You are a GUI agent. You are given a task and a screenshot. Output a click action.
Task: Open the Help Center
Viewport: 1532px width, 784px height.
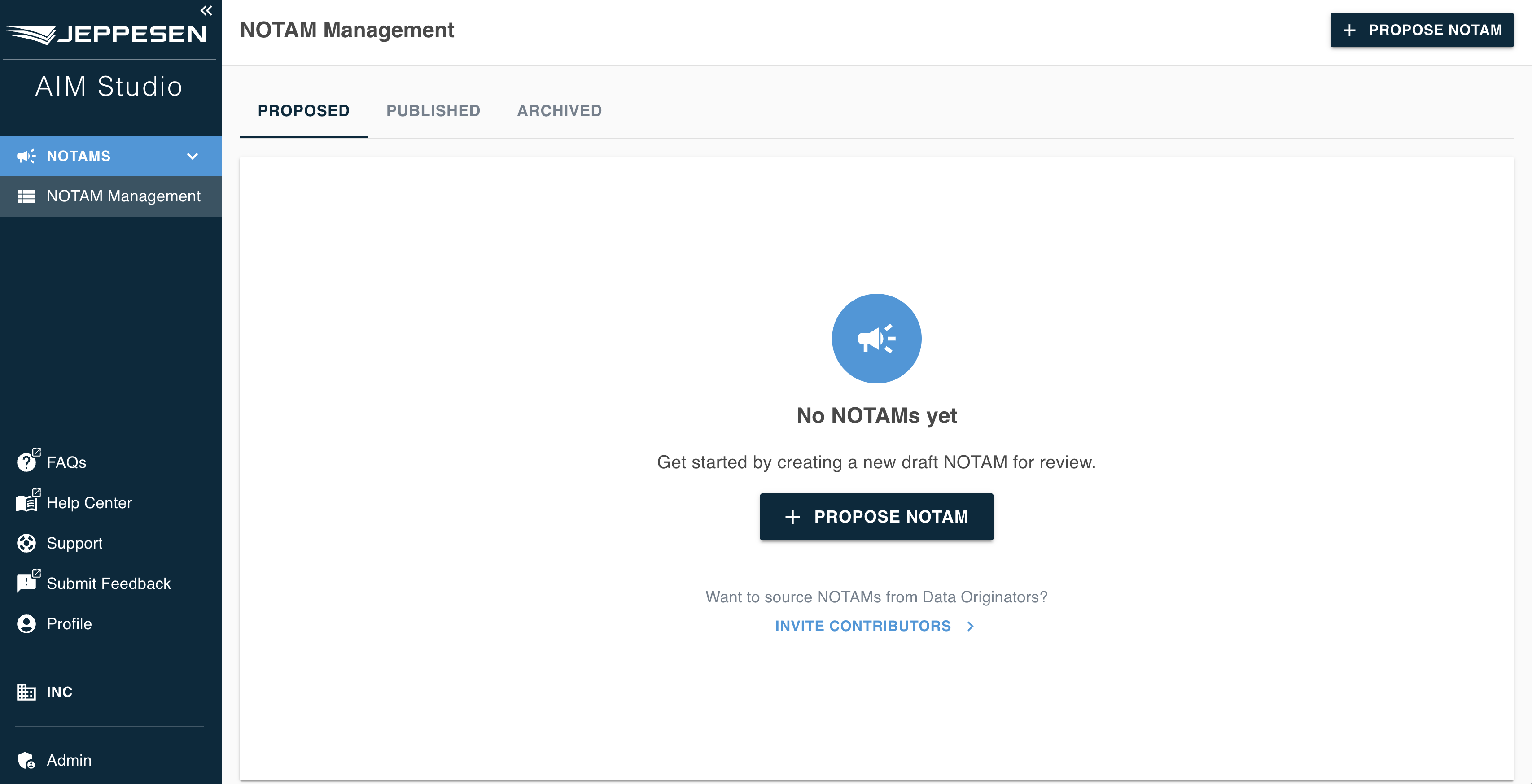89,503
